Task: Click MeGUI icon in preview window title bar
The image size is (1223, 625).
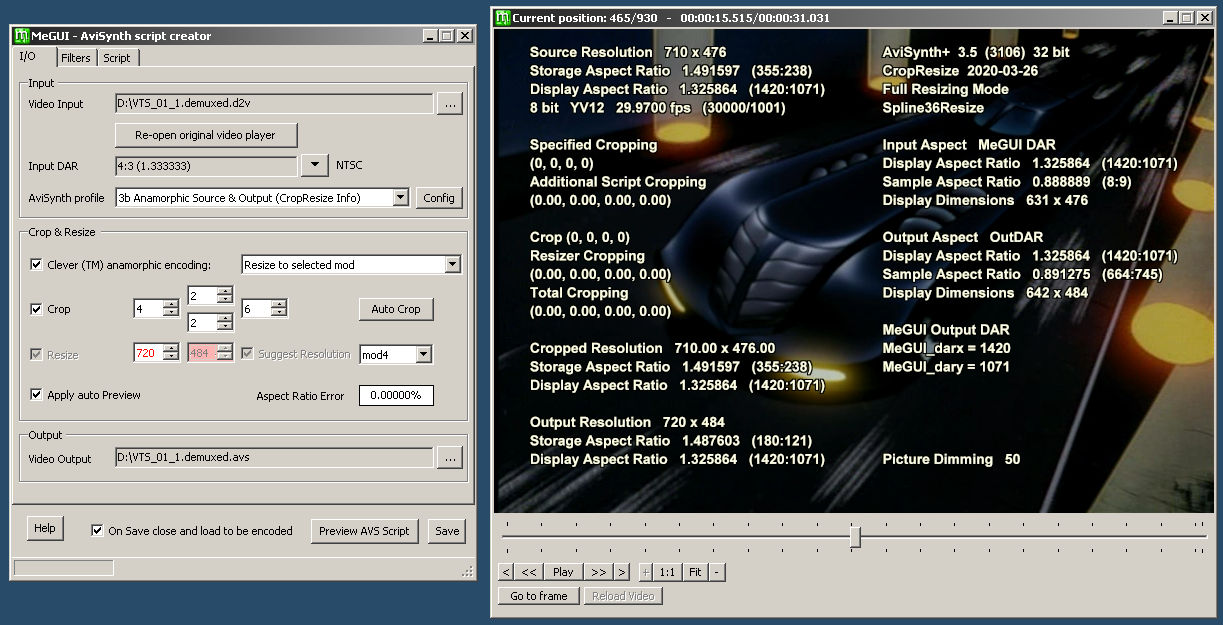Action: (503, 18)
